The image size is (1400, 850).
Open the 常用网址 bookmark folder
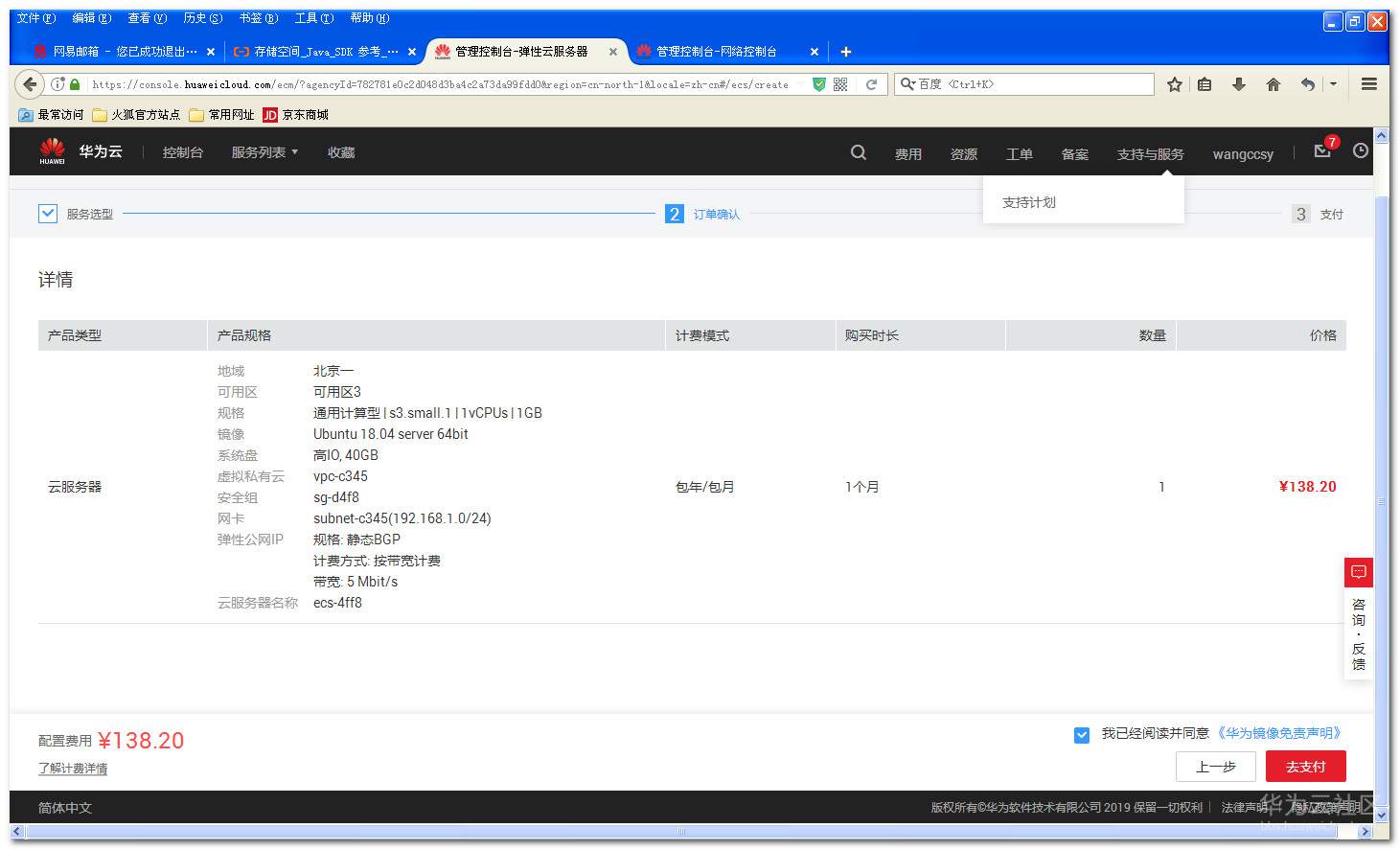coord(221,115)
